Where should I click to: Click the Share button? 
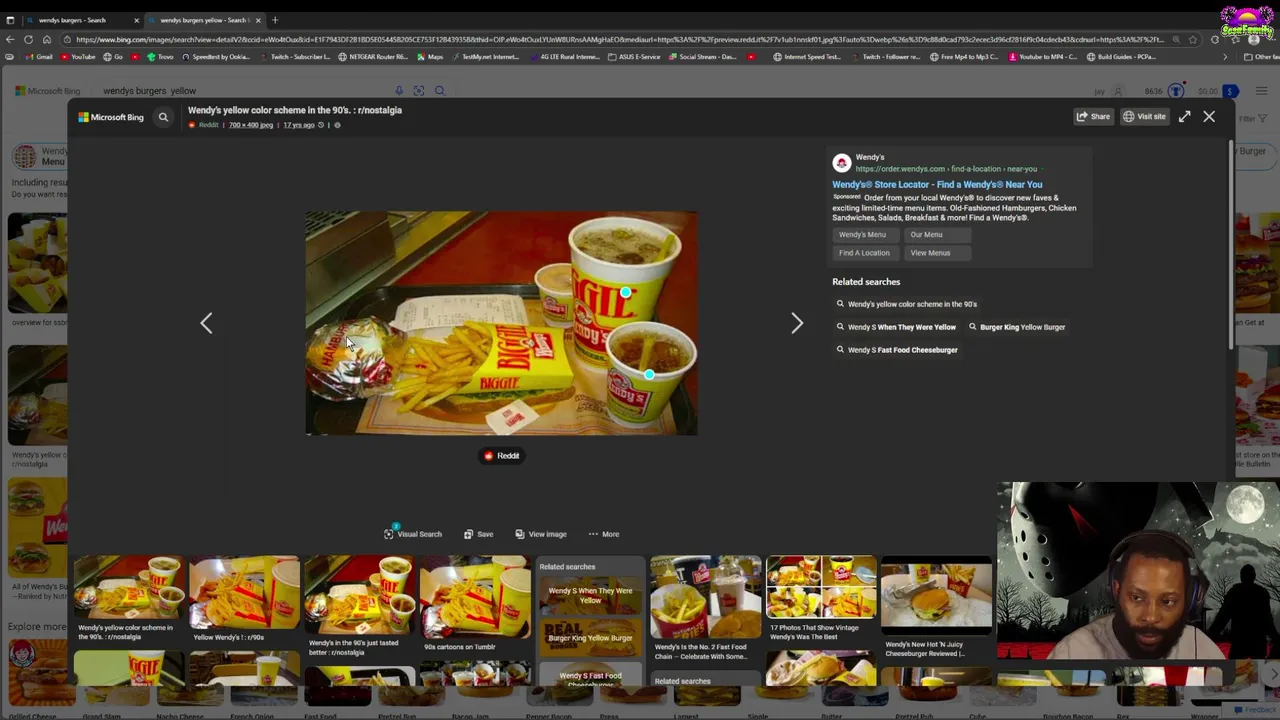[1093, 116]
